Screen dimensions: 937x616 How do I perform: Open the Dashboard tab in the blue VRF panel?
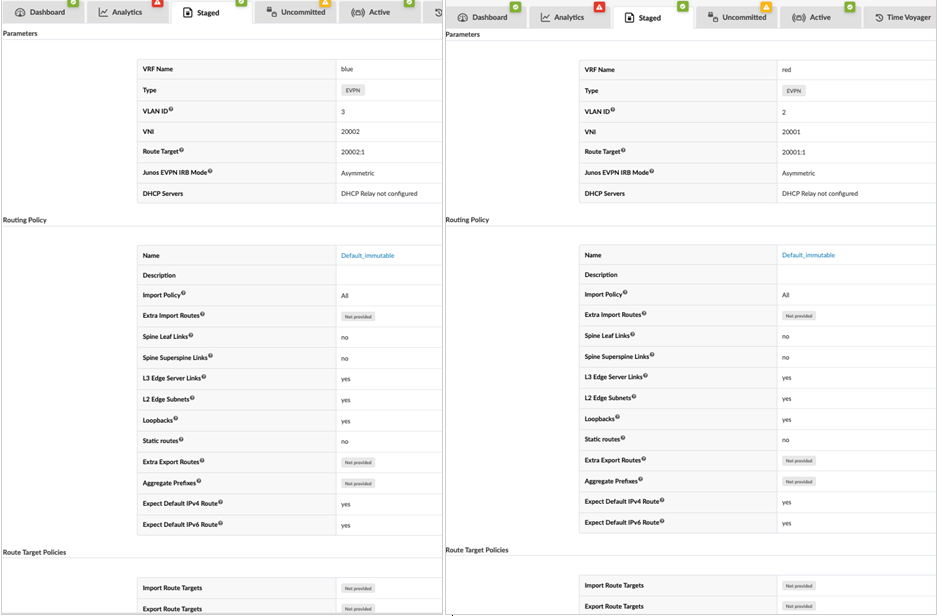pyautogui.click(x=41, y=12)
